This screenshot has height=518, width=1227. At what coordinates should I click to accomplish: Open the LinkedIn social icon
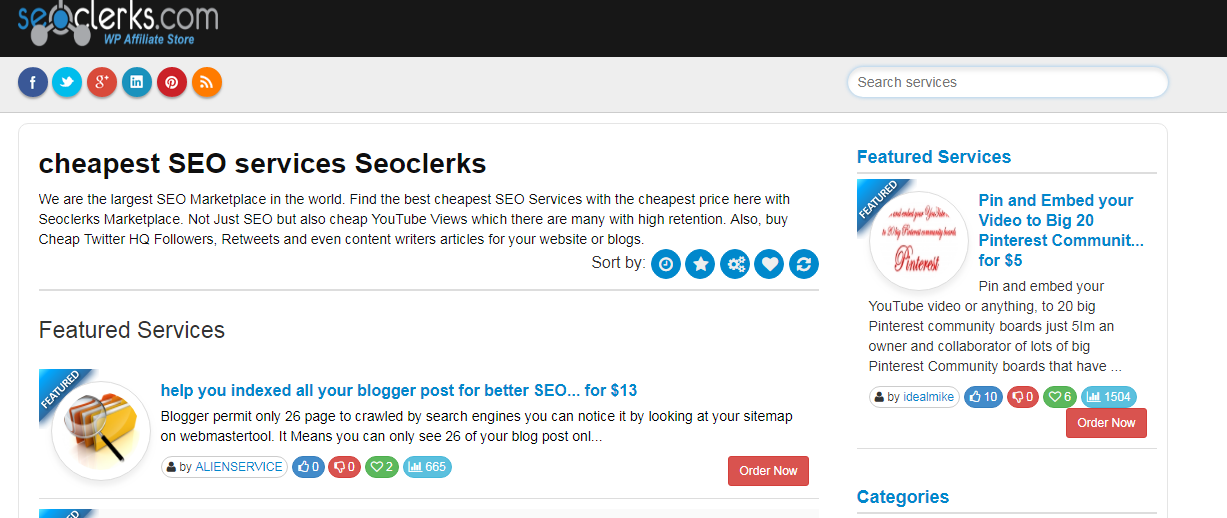(x=137, y=82)
